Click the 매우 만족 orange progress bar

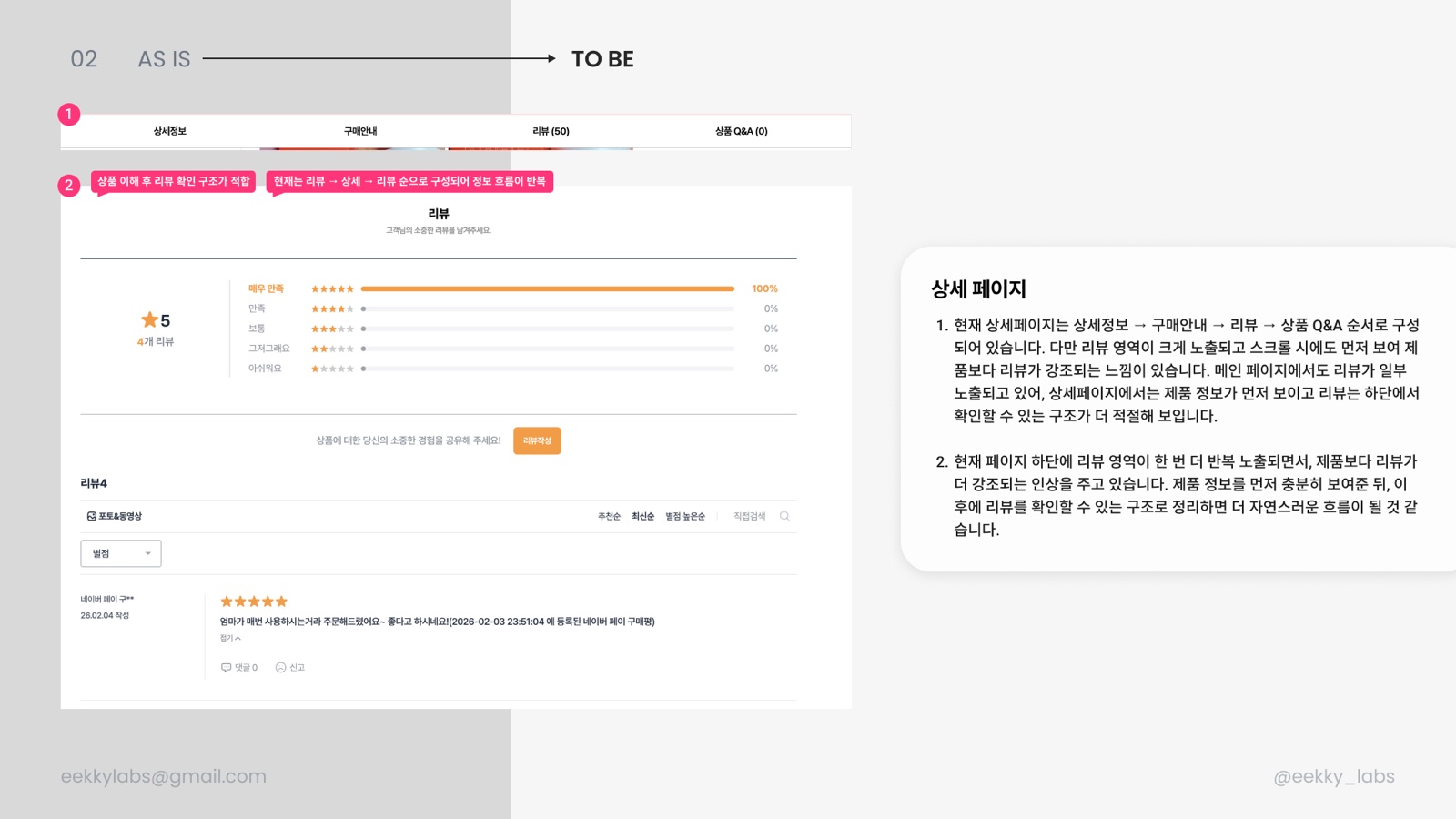coord(547,288)
